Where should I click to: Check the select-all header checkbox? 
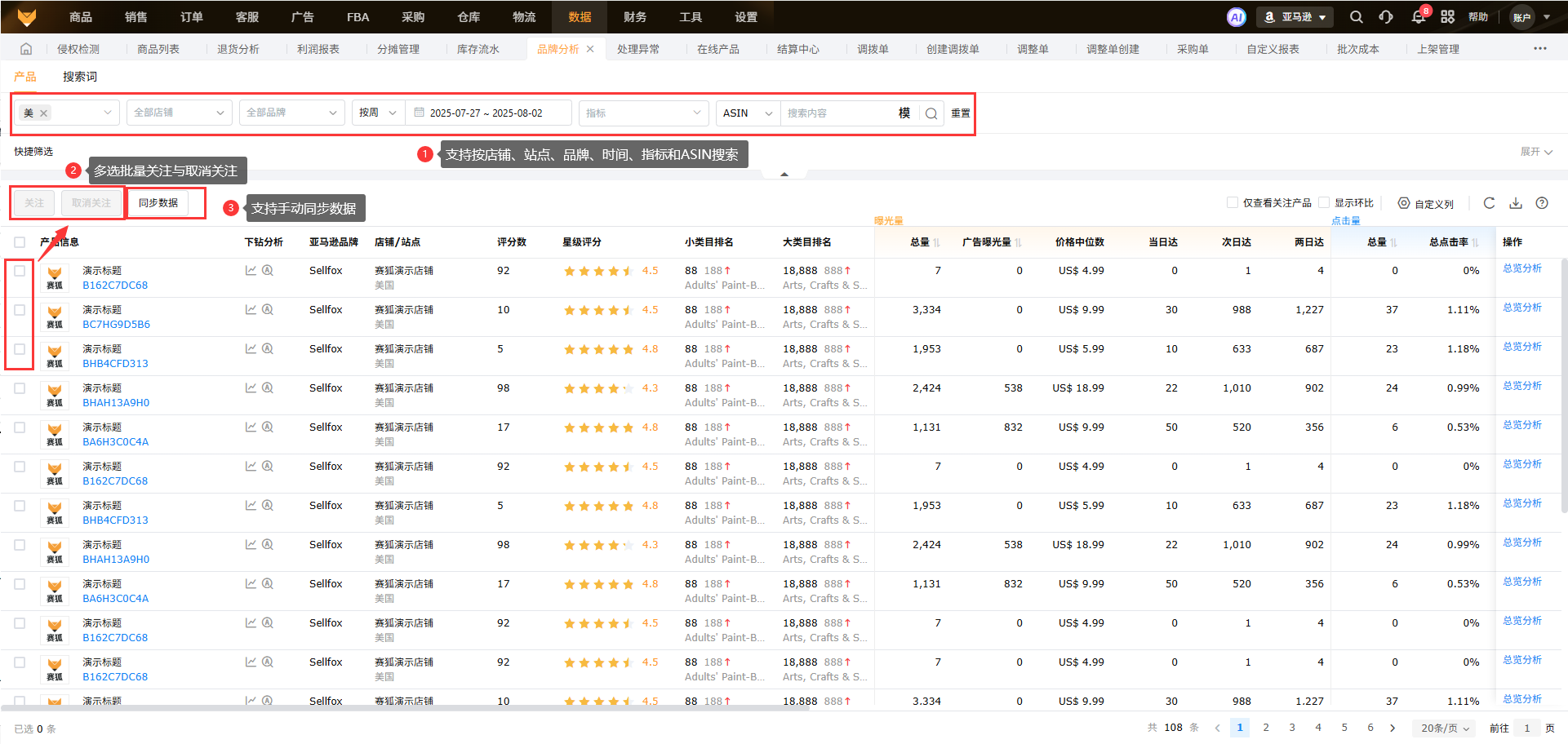tap(20, 242)
